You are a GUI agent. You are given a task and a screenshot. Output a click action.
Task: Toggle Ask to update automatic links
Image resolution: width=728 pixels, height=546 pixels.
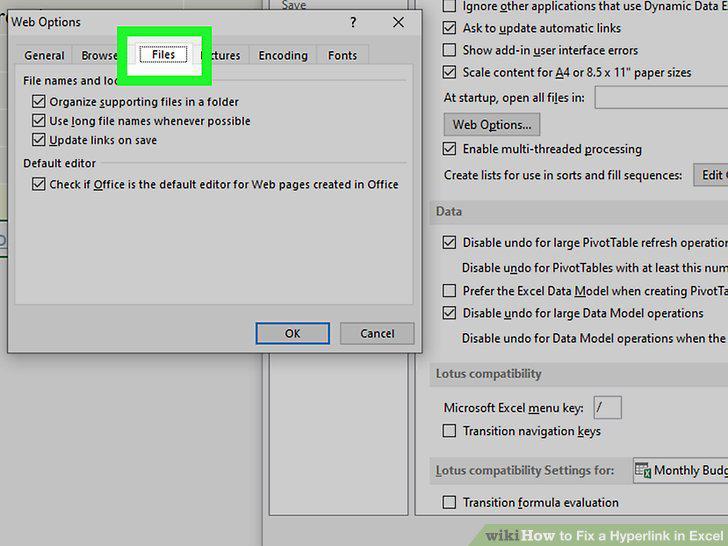[x=449, y=28]
